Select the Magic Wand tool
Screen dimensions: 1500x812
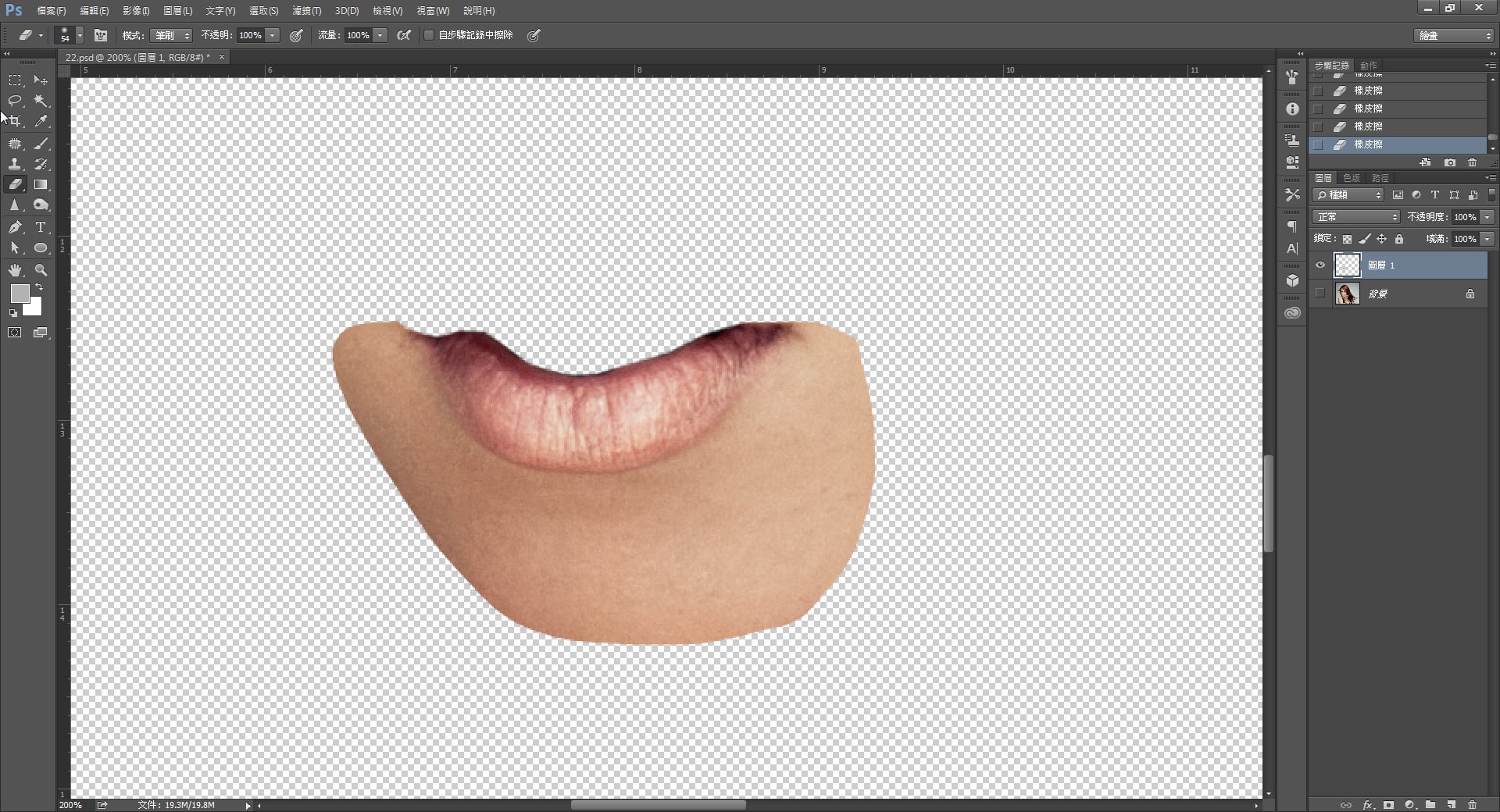[x=41, y=101]
